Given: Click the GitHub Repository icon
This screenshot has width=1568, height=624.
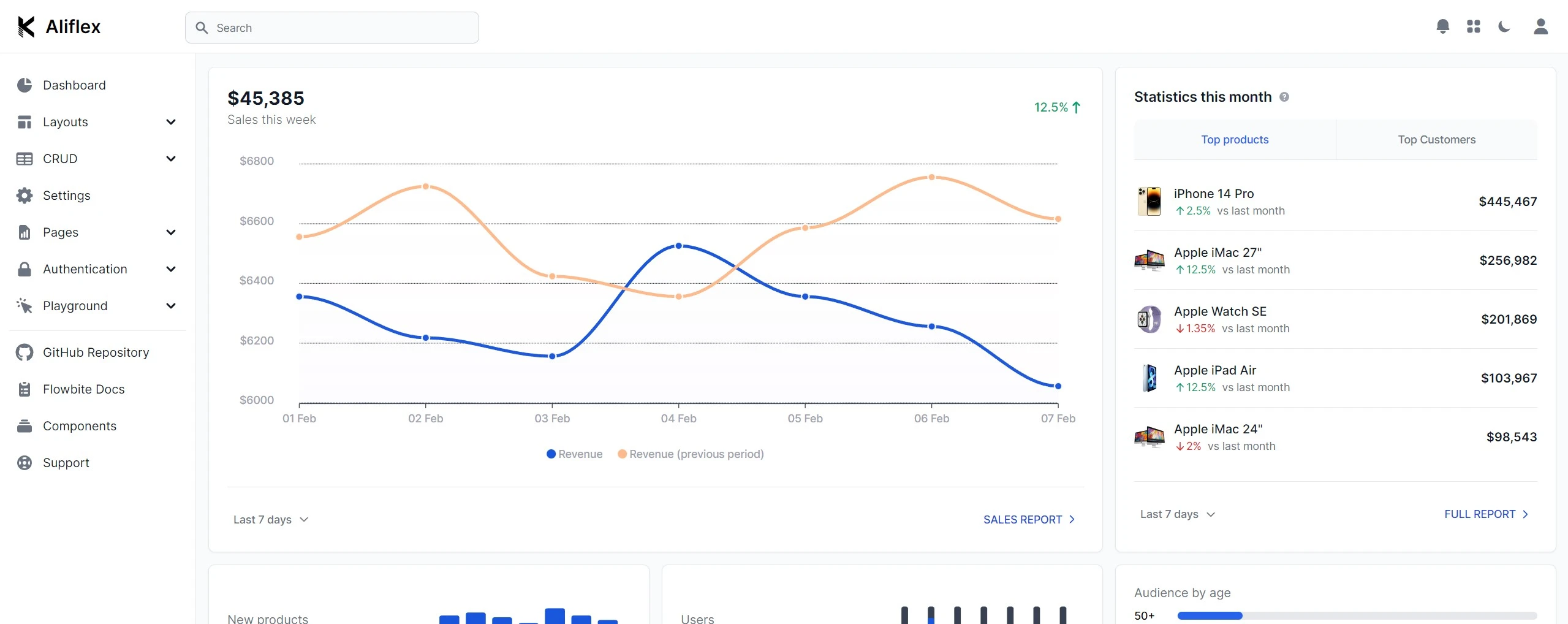Looking at the screenshot, I should (x=25, y=352).
